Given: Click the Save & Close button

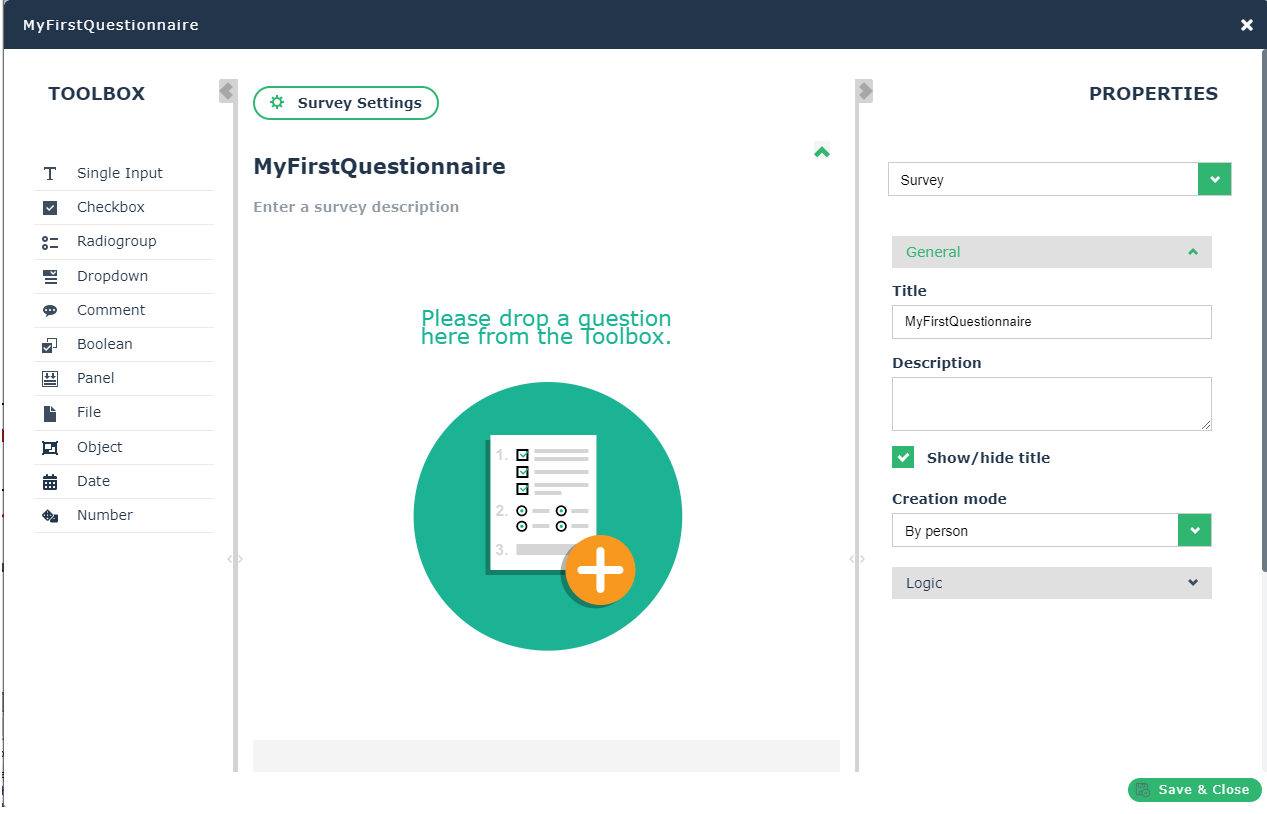Looking at the screenshot, I should coord(1194,790).
